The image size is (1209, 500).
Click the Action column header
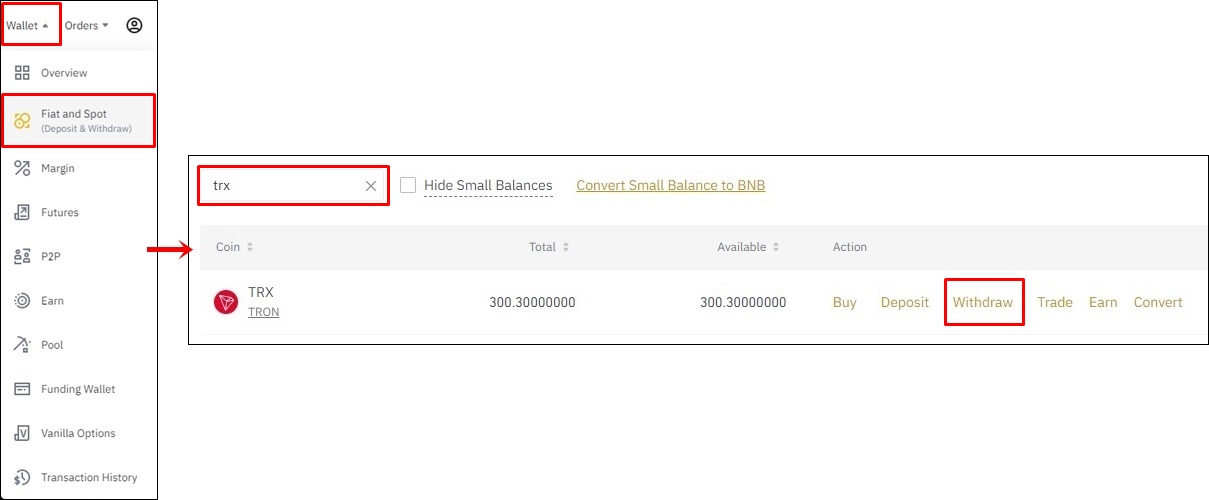(850, 247)
